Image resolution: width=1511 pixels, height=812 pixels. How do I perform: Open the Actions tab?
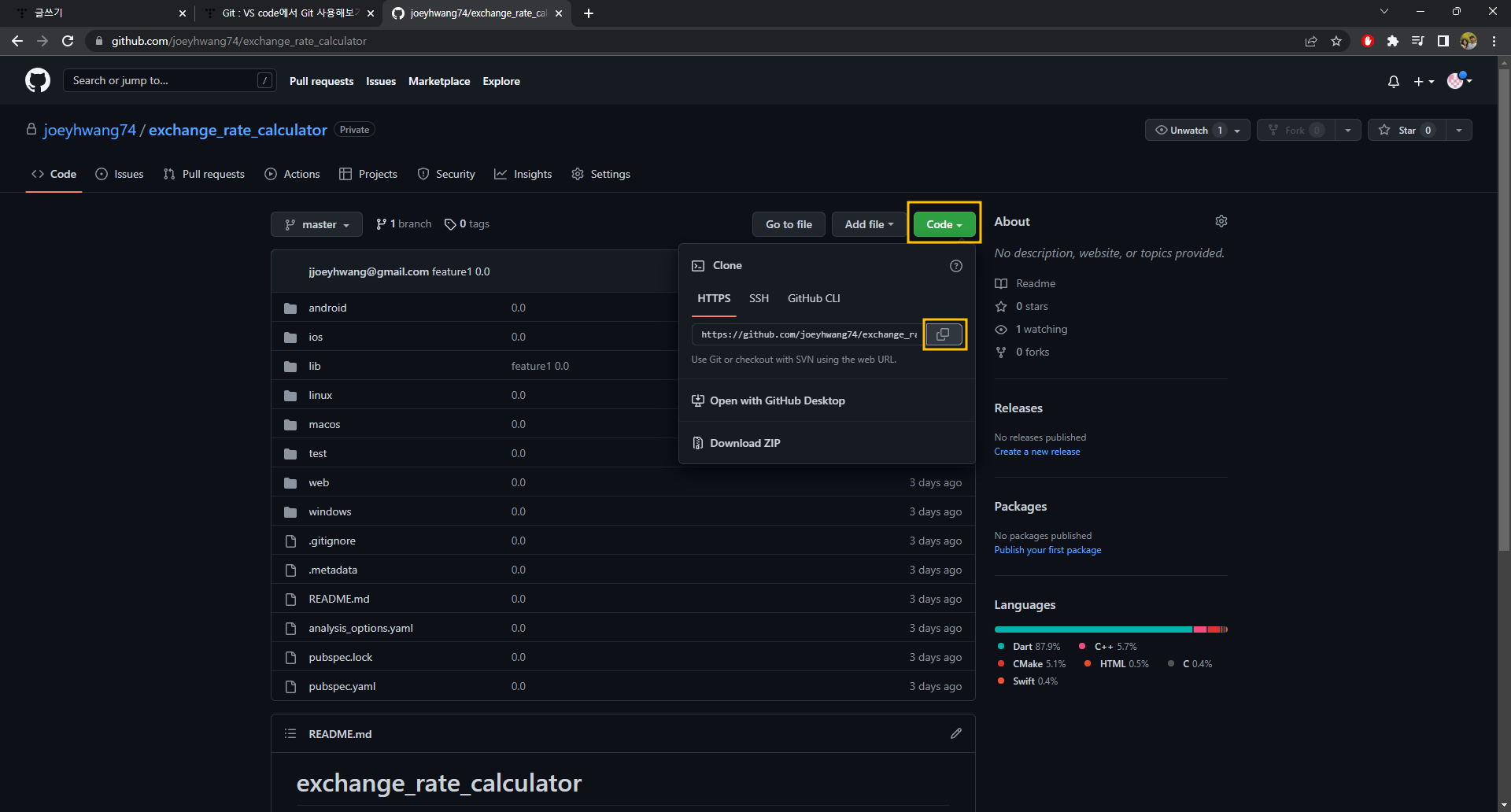(292, 174)
